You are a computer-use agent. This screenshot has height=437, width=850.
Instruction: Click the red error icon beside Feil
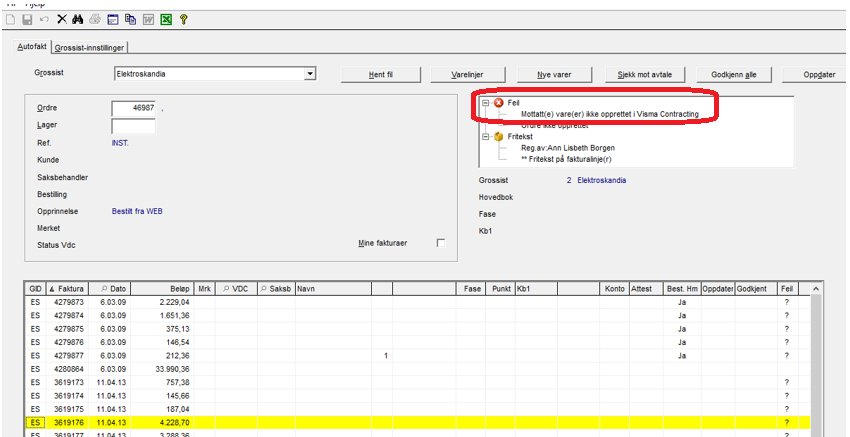pos(499,103)
